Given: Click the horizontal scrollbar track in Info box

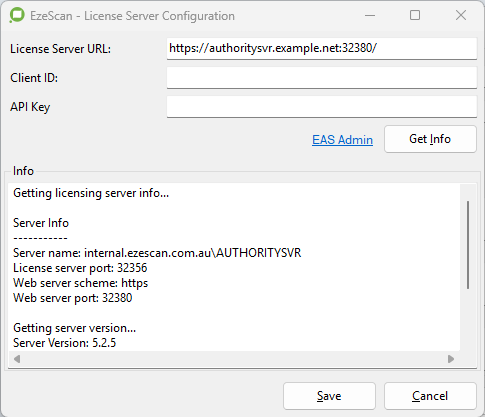Looking at the screenshot, I should (234, 359).
